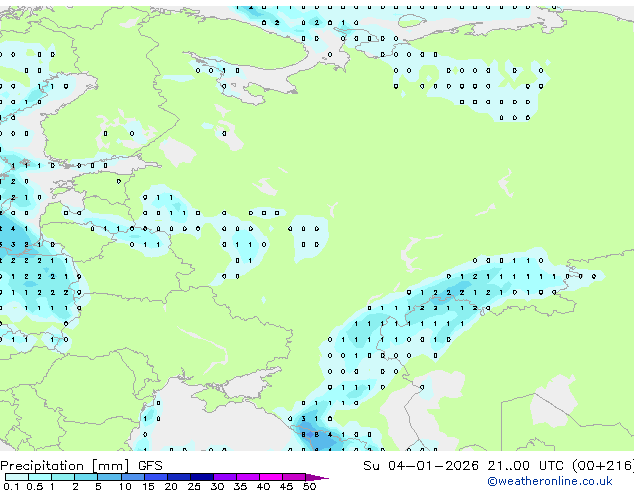Click the '50' legend scale label
The height and width of the screenshot is (490, 634).
[309, 486]
